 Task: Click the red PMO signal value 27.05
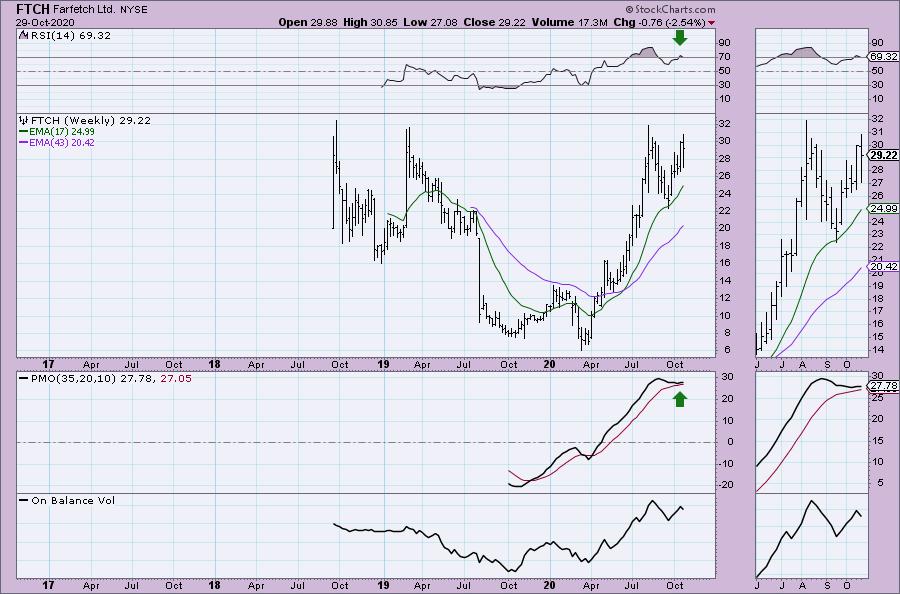pos(176,379)
